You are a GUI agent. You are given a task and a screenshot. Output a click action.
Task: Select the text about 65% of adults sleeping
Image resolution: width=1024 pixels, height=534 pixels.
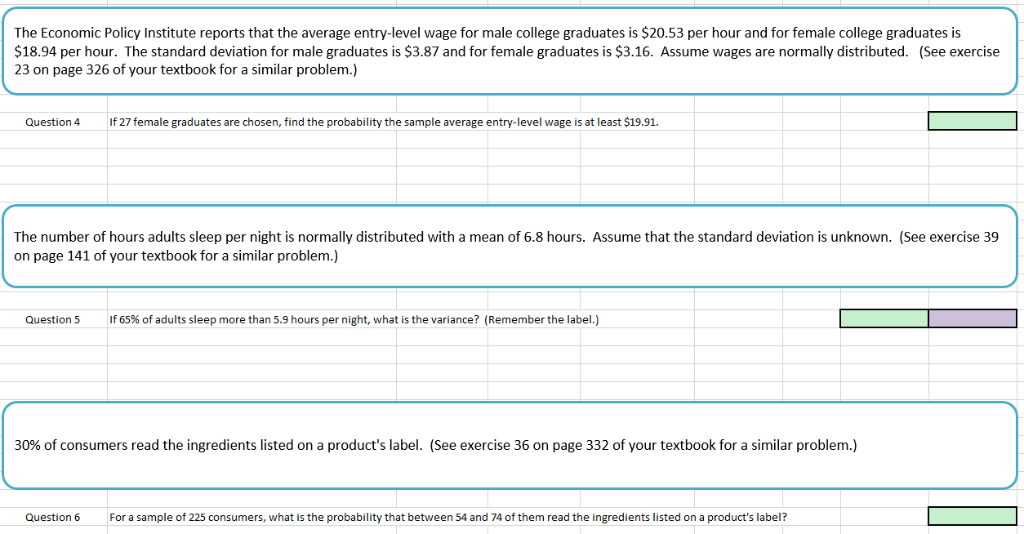(354, 319)
